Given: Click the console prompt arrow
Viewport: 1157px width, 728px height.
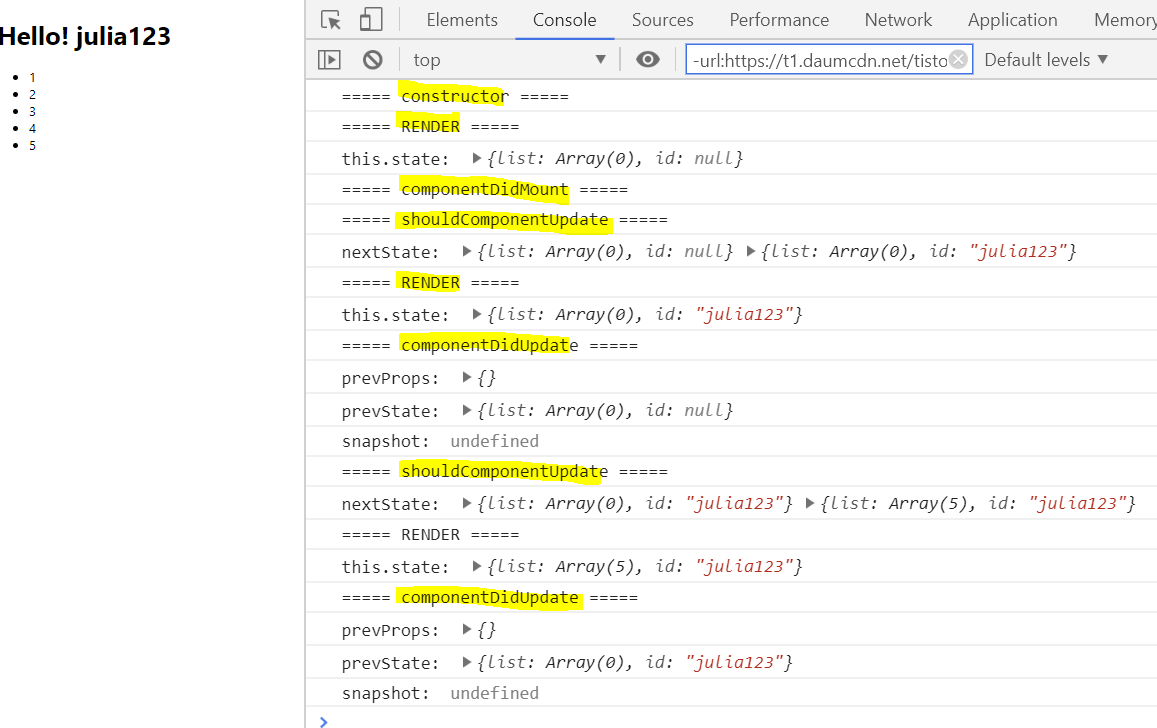Looking at the screenshot, I should [323, 721].
